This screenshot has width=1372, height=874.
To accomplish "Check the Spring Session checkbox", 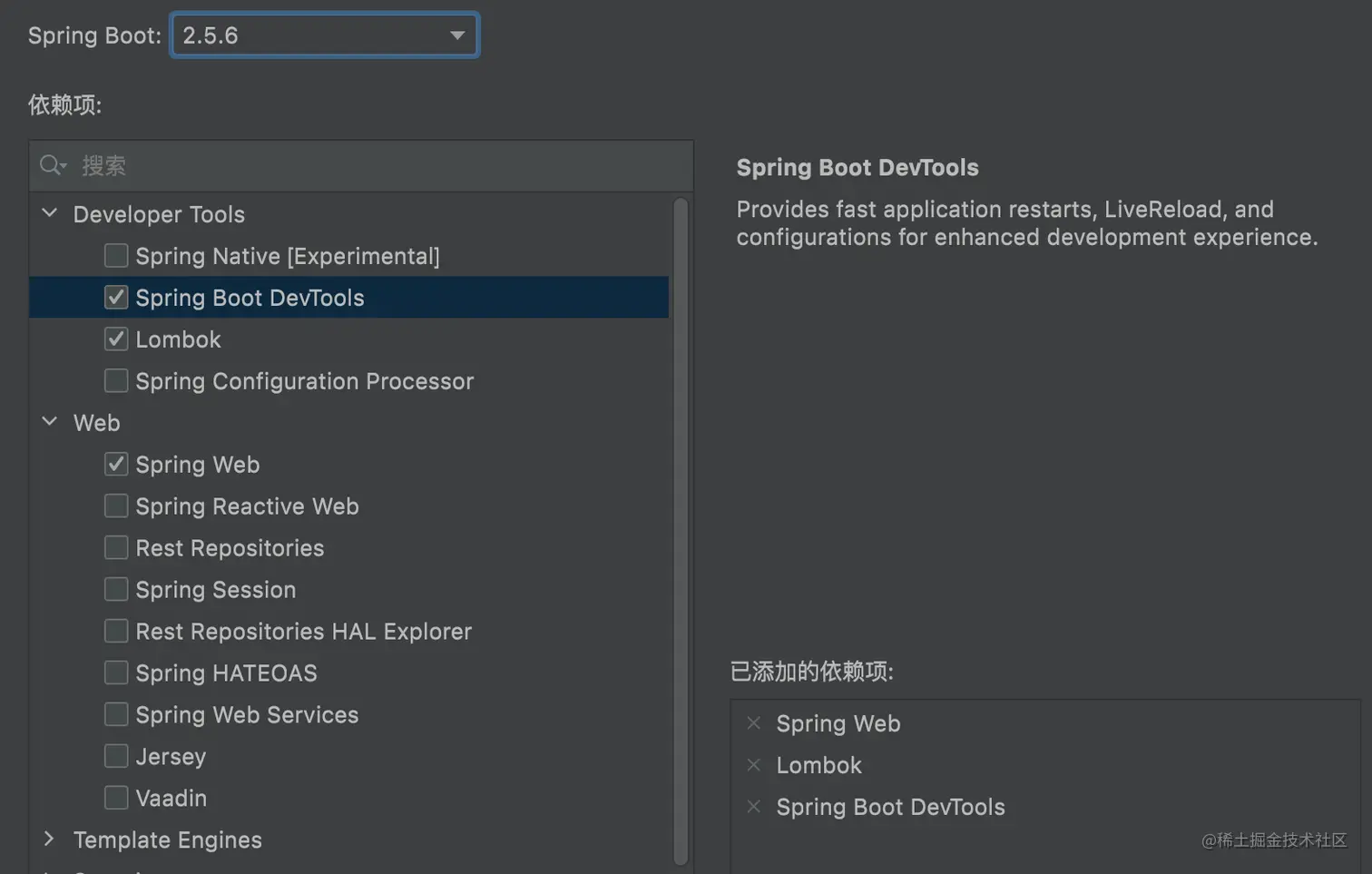I will 116,590.
